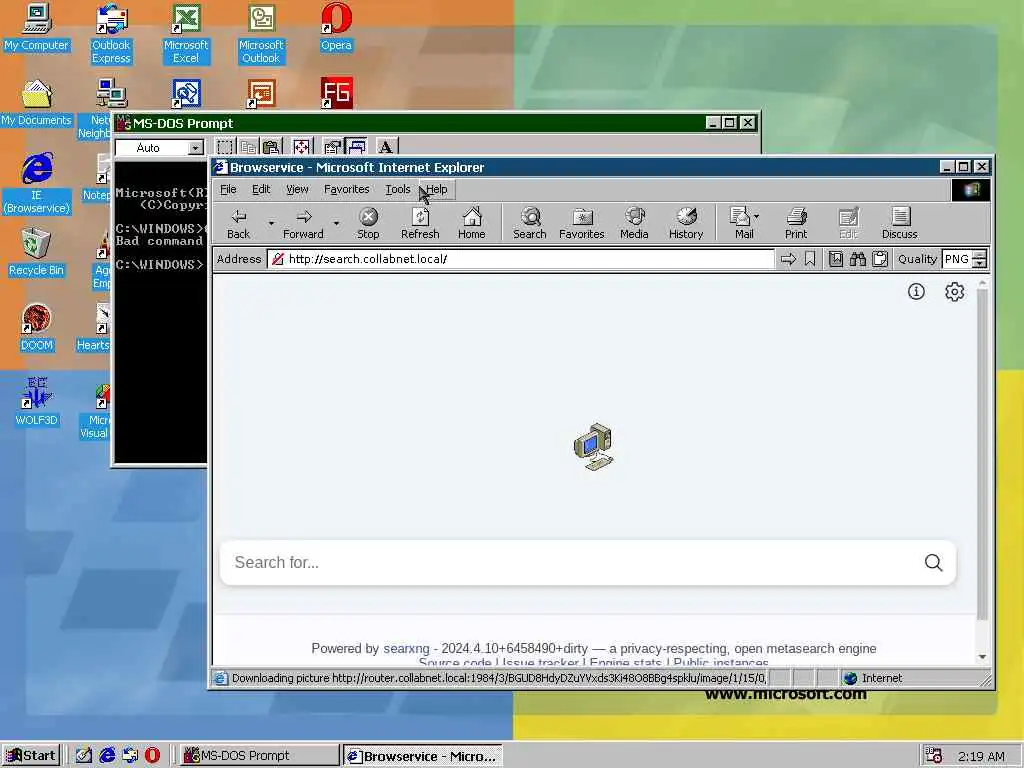This screenshot has width=1024, height=768.
Task: Open the View menu
Action: click(x=297, y=189)
